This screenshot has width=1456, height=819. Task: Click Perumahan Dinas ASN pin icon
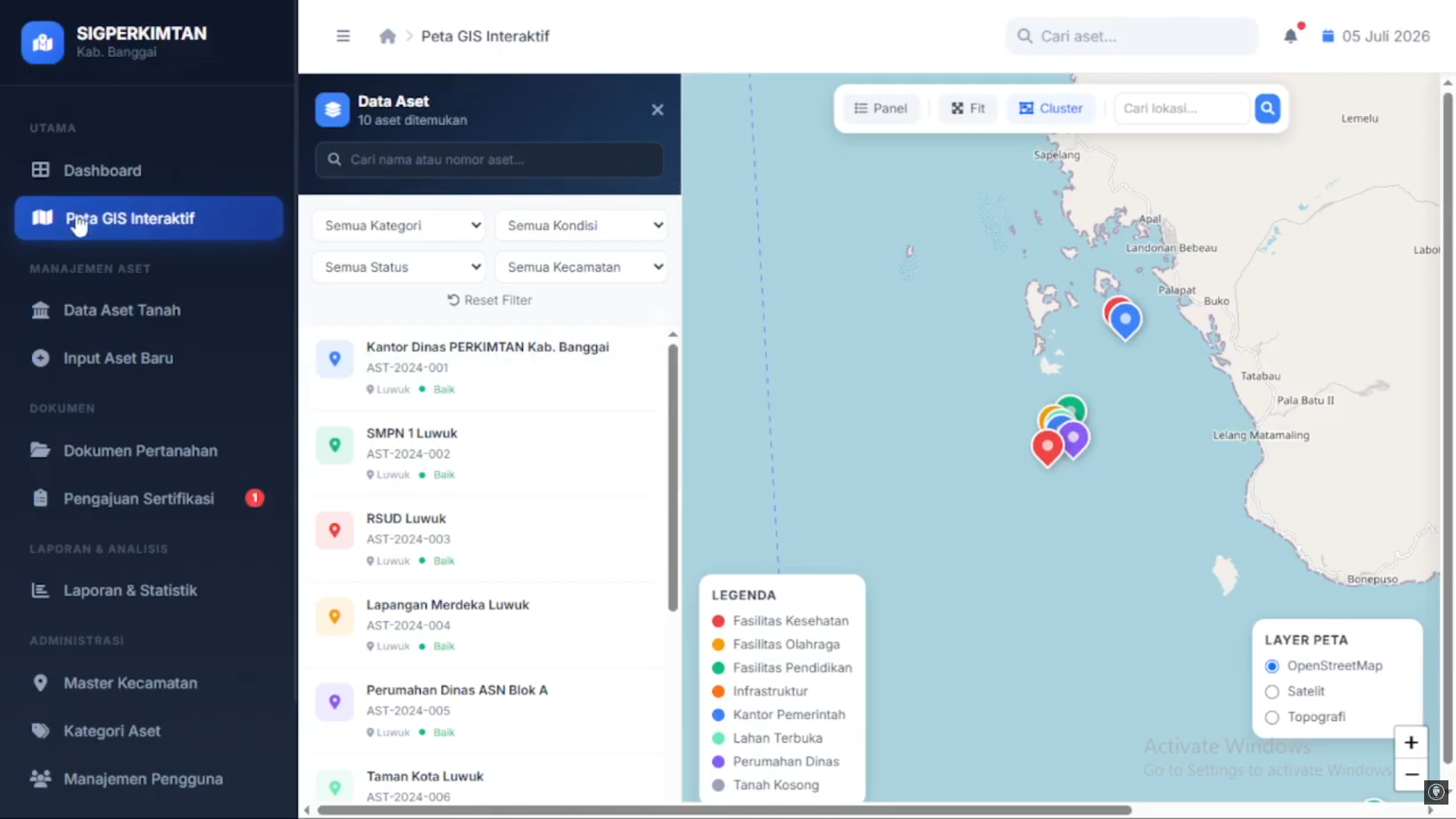point(334,702)
